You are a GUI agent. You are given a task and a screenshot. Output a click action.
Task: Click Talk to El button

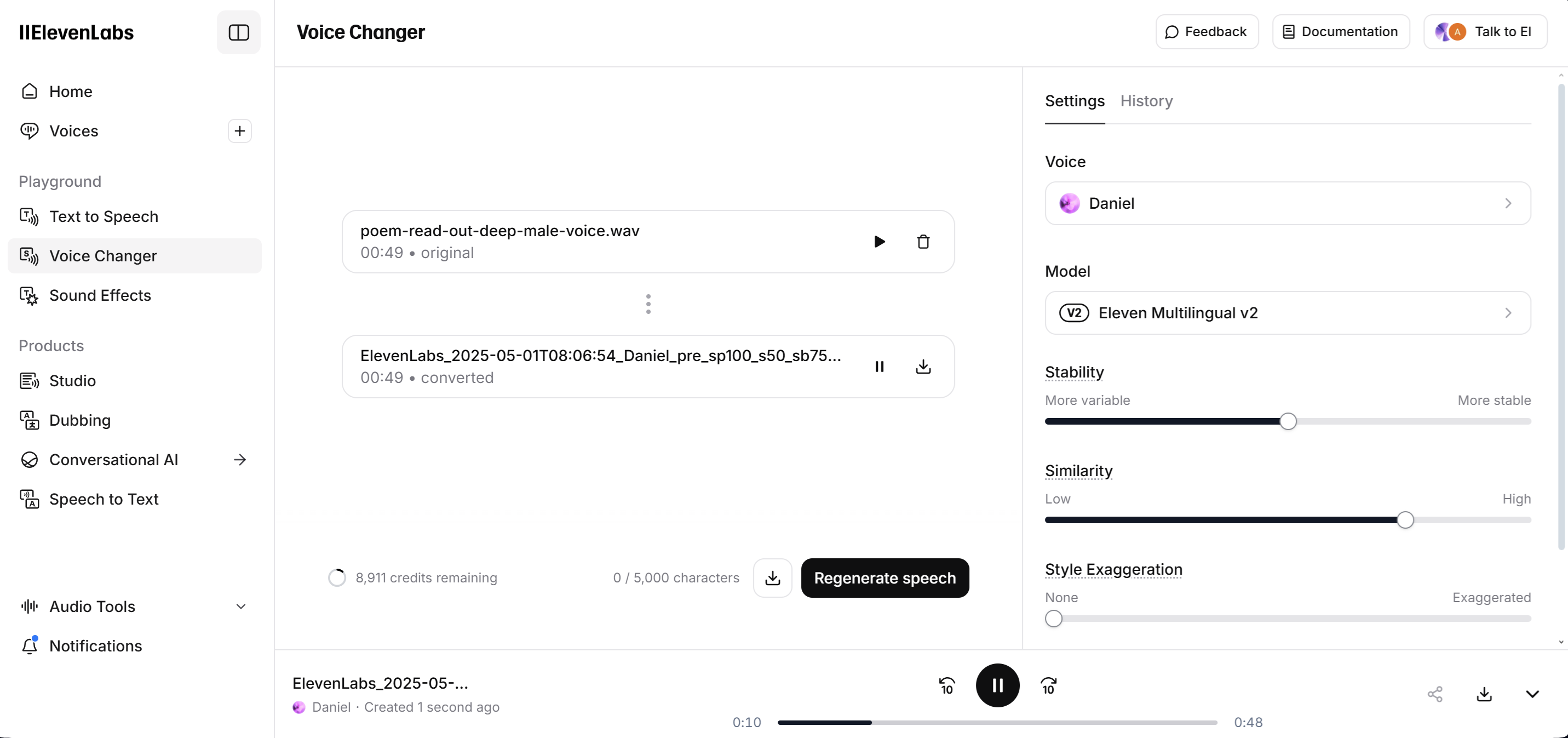(1485, 32)
